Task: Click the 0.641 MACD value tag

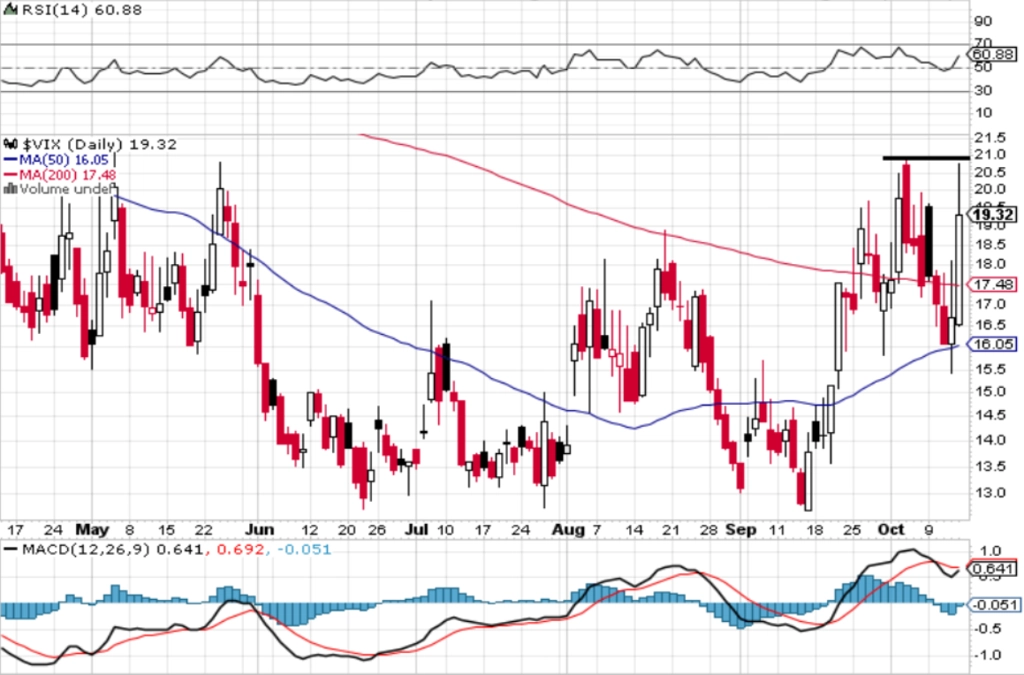Action: click(x=993, y=569)
